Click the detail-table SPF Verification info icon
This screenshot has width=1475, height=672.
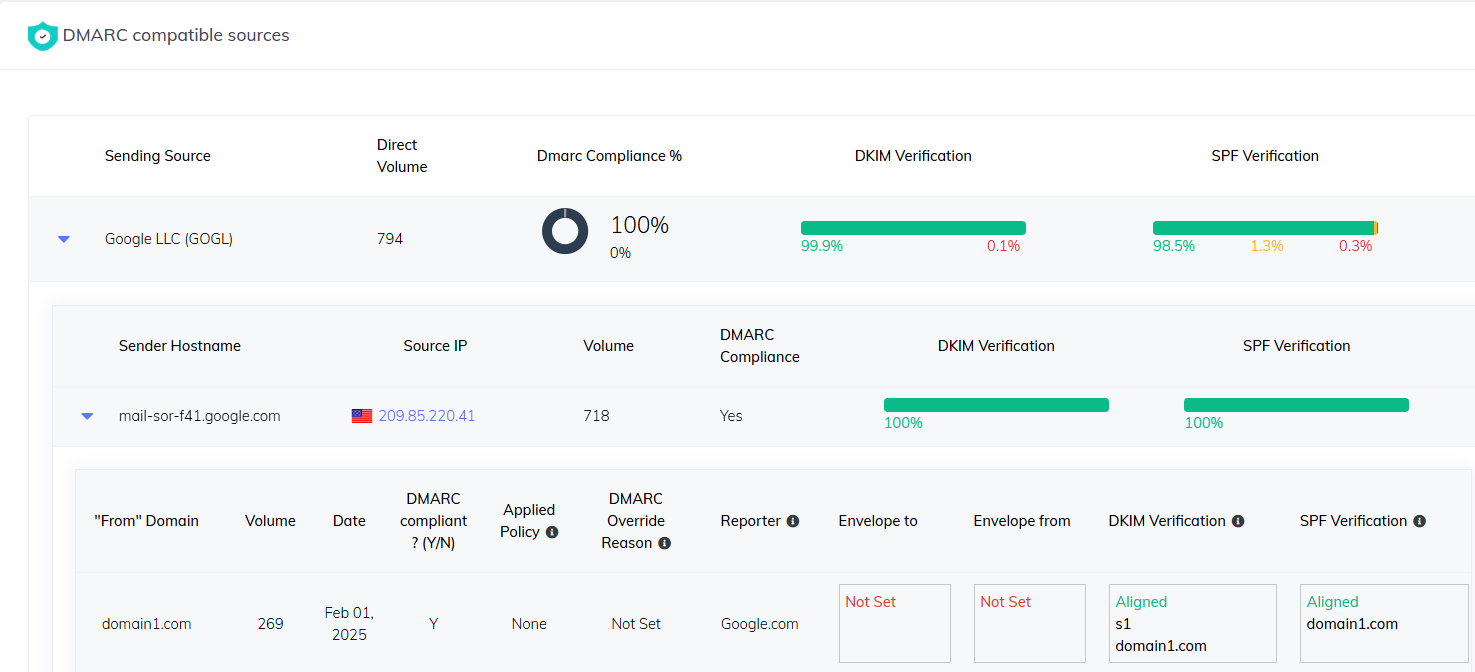click(1419, 521)
